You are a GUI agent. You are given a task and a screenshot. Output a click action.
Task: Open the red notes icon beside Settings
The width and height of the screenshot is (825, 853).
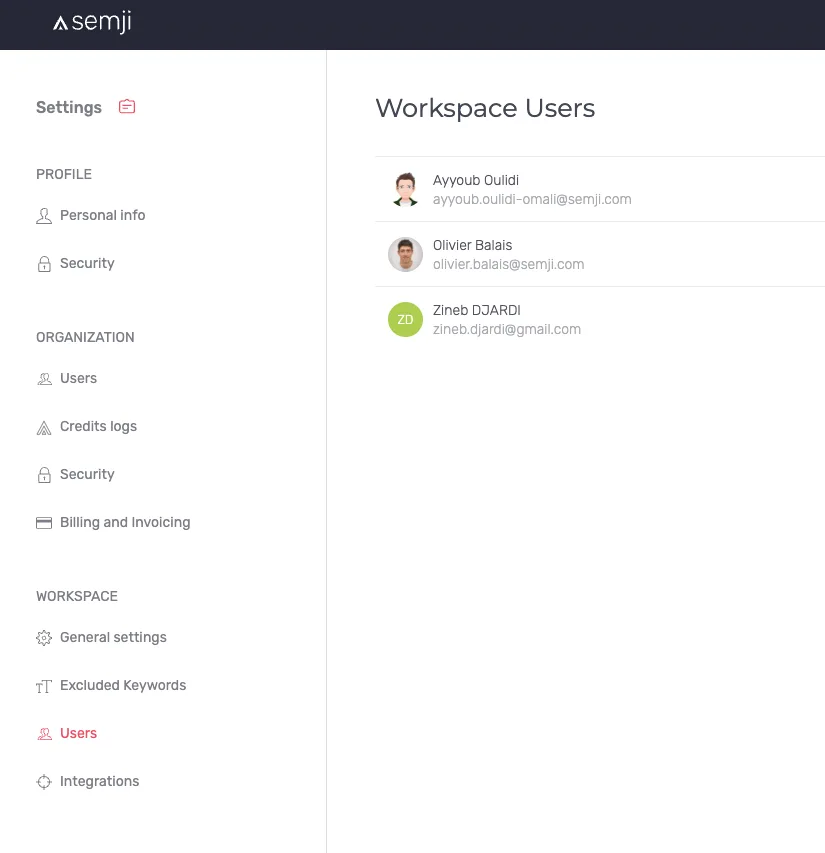tap(127, 107)
